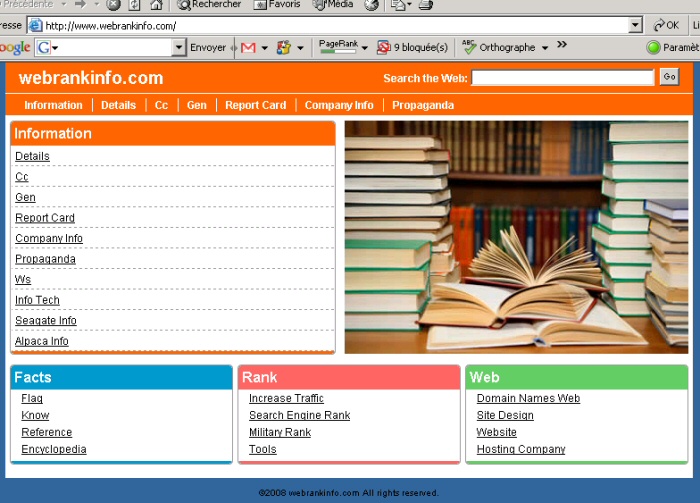This screenshot has height=503, width=700.
Task: Click the popup blocker icon
Action: (x=383, y=47)
